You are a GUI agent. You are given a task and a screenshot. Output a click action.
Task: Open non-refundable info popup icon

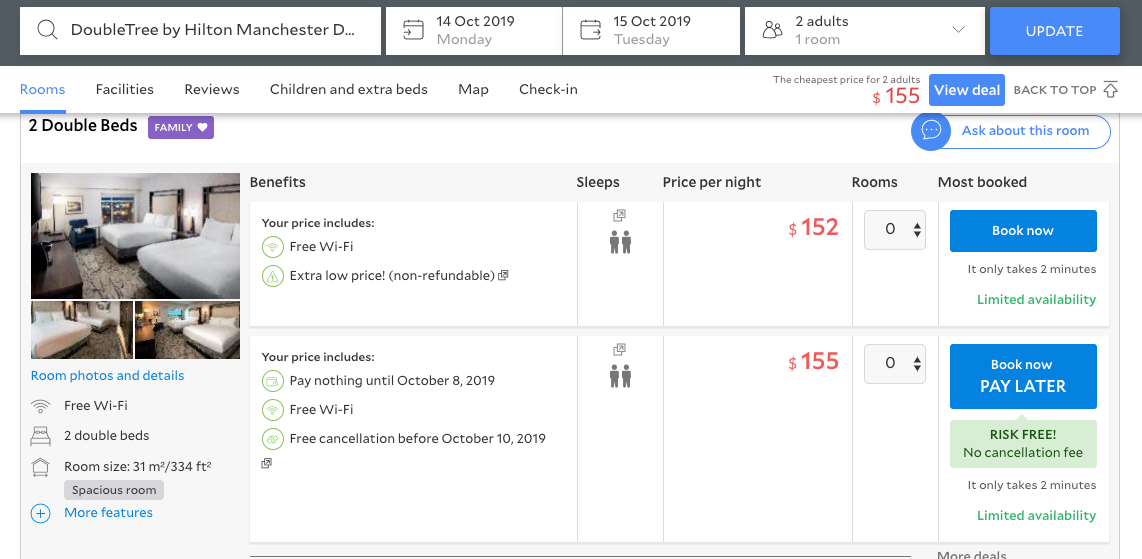click(503, 275)
